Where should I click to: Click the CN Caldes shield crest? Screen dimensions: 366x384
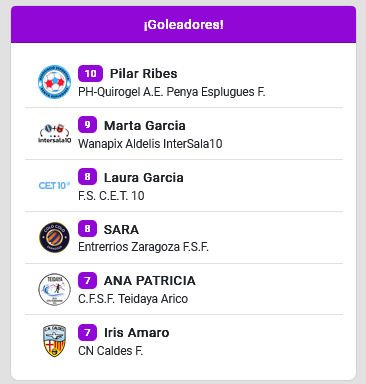point(54,341)
